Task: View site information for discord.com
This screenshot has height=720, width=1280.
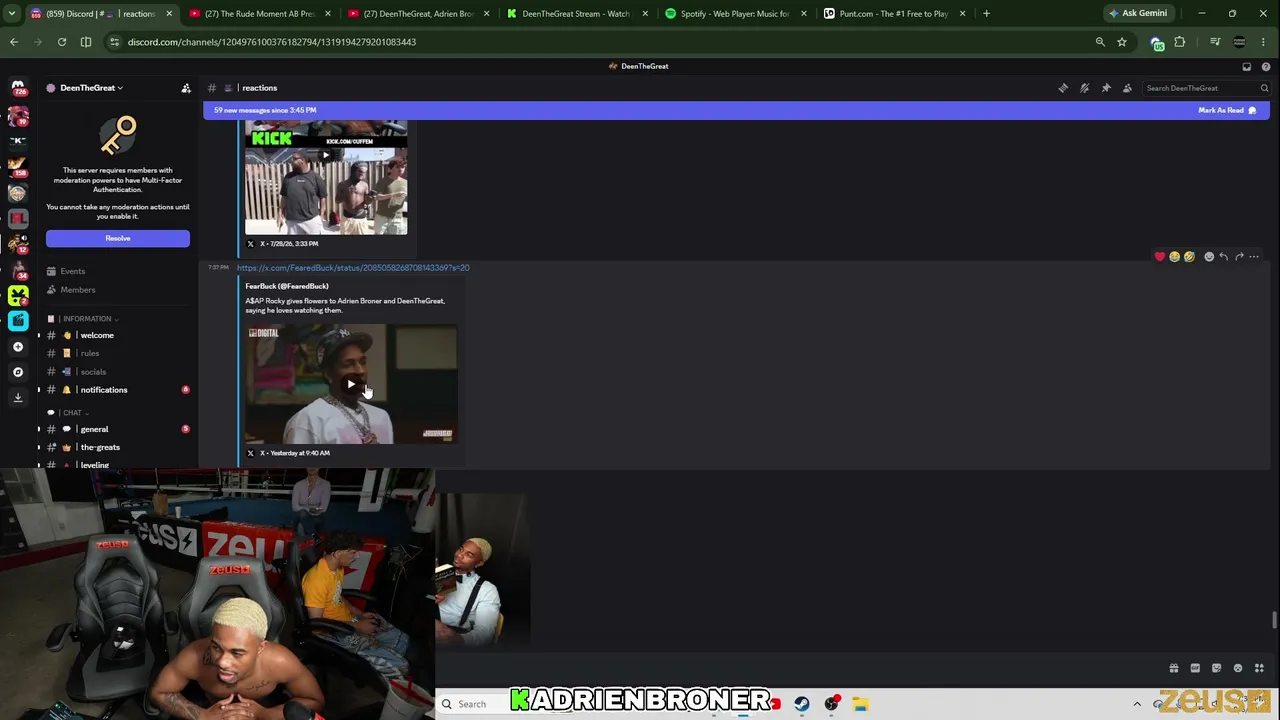Action: (x=115, y=42)
